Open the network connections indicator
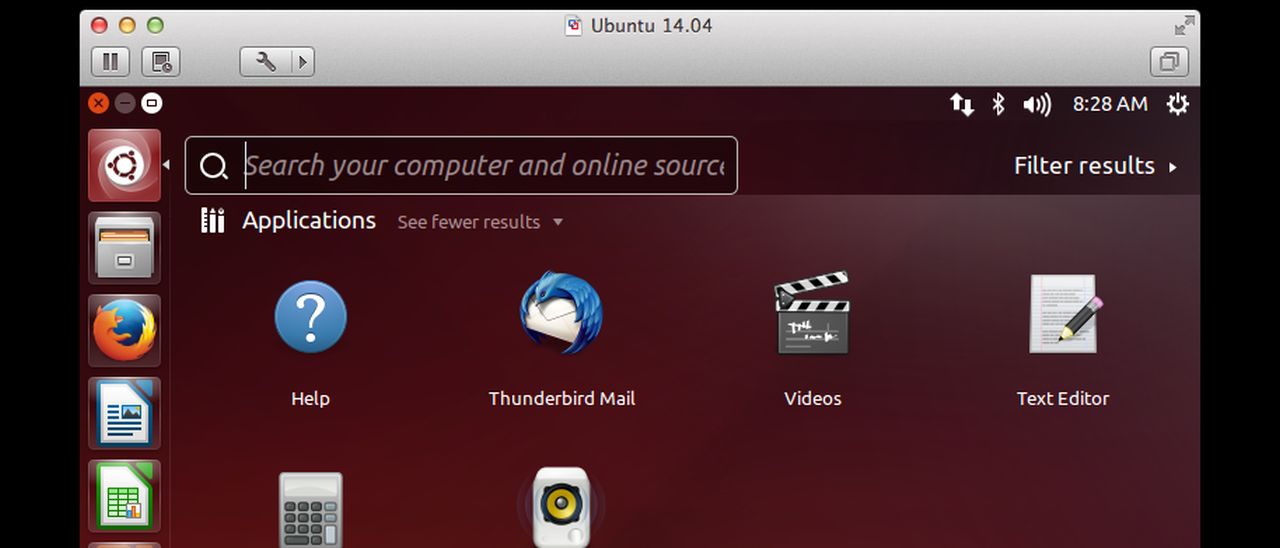This screenshot has width=1280, height=548. pyautogui.click(x=962, y=104)
